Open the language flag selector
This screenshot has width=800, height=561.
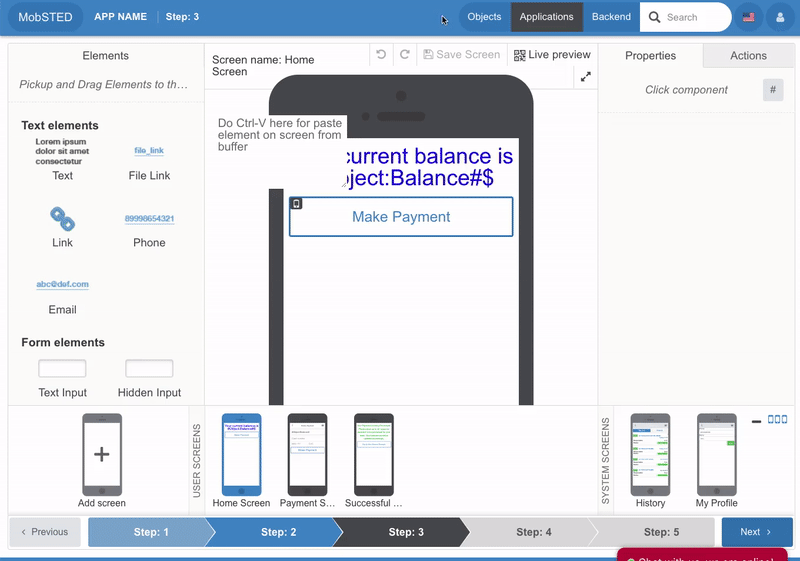point(748,17)
